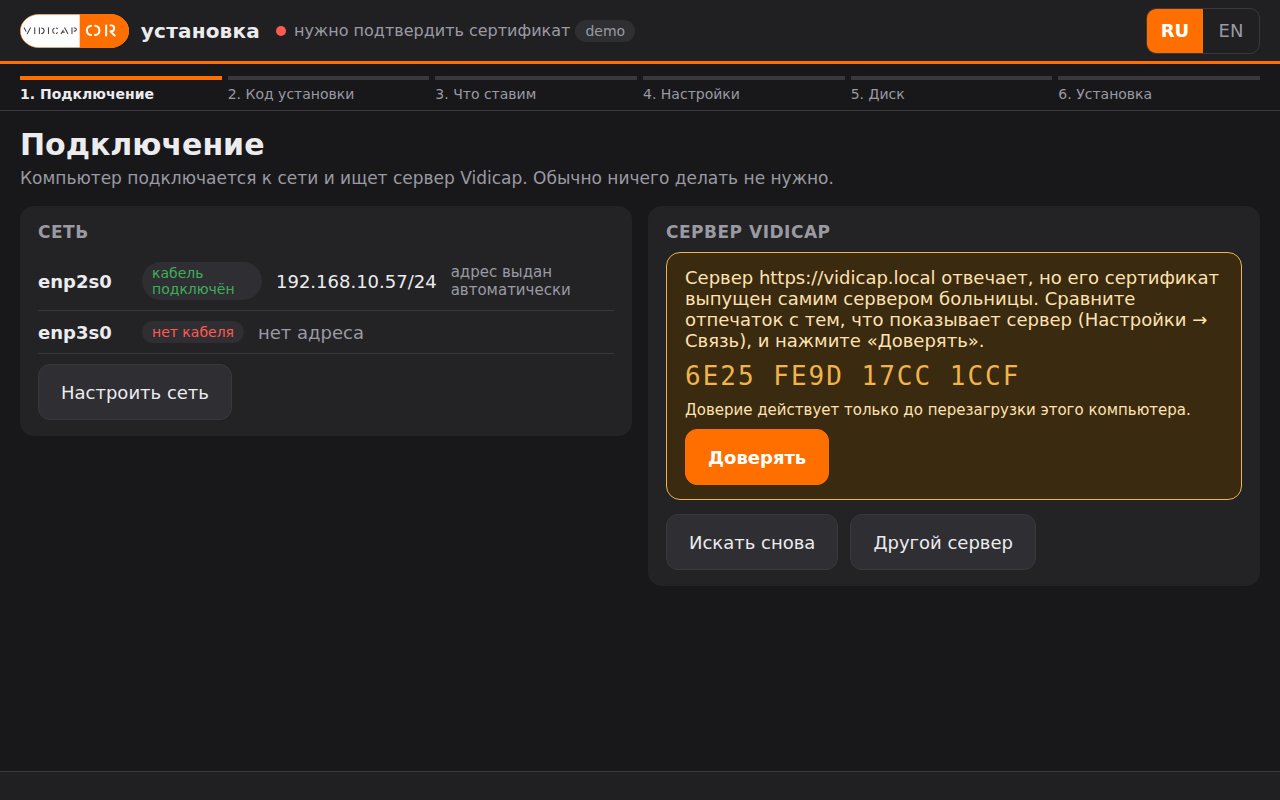Click the адрес выдан автоматически note
1280x800 pixels.
[511, 281]
